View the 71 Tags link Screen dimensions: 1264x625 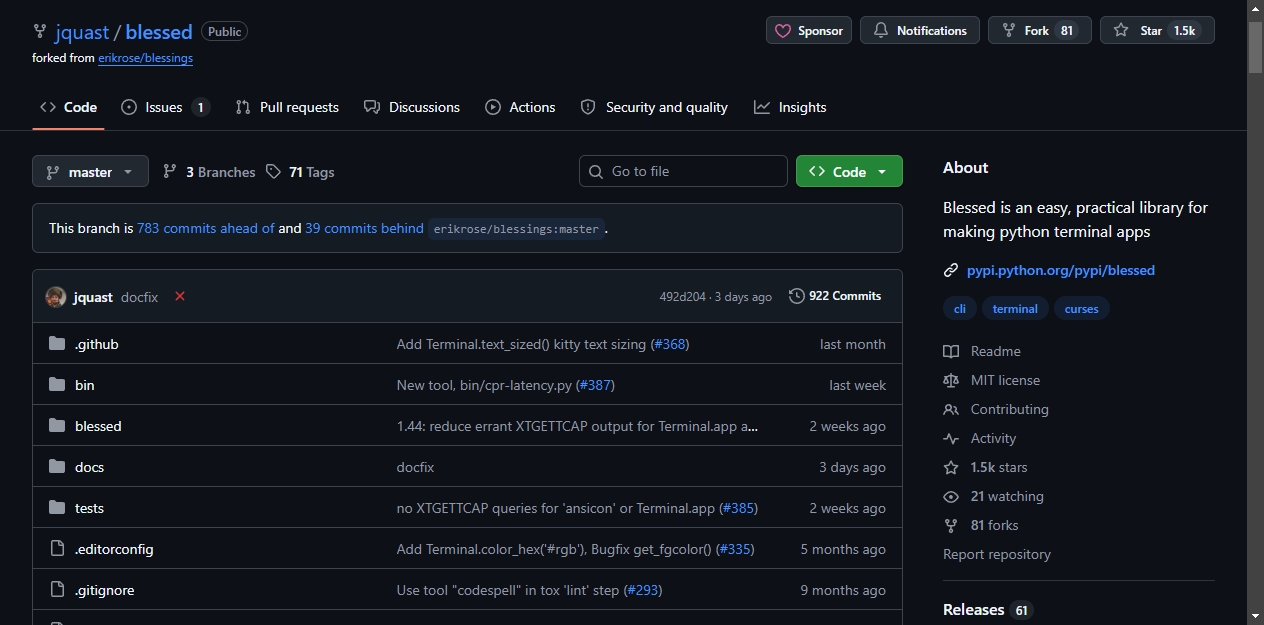click(300, 172)
